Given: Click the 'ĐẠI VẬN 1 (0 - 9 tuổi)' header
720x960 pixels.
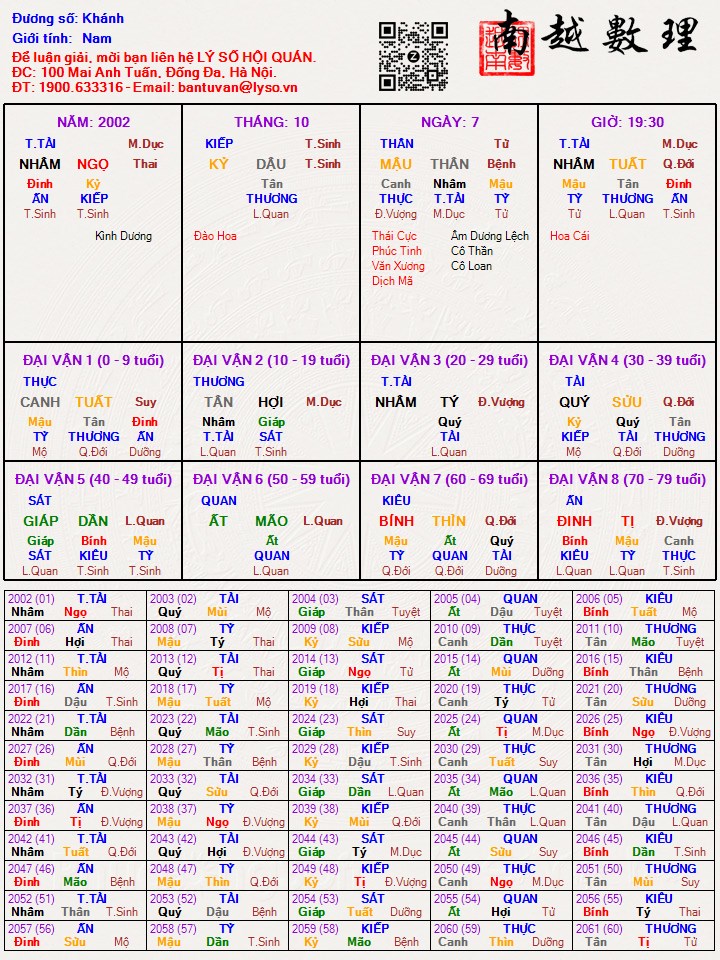Looking at the screenshot, I should click(94, 360).
